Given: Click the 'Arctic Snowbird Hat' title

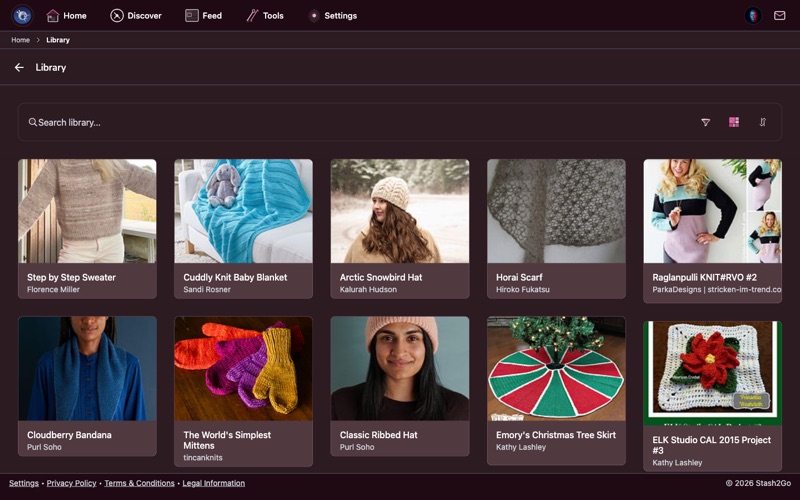Looking at the screenshot, I should coord(381,278).
